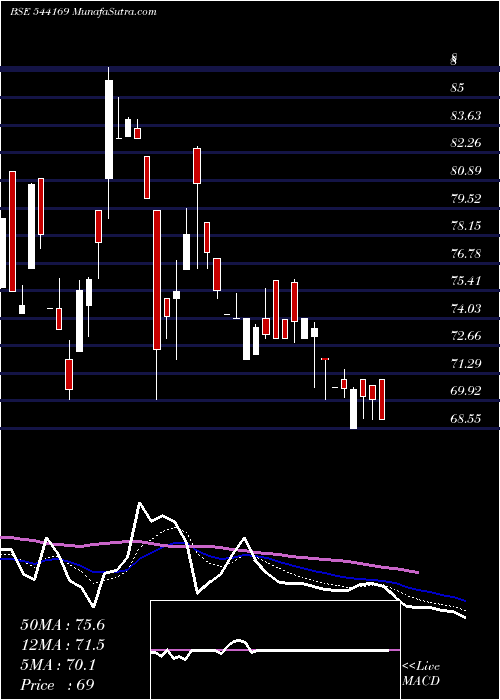This screenshot has width=500, height=700.
Task: Click the 79.52 price axis label
Action: click(x=466, y=198)
